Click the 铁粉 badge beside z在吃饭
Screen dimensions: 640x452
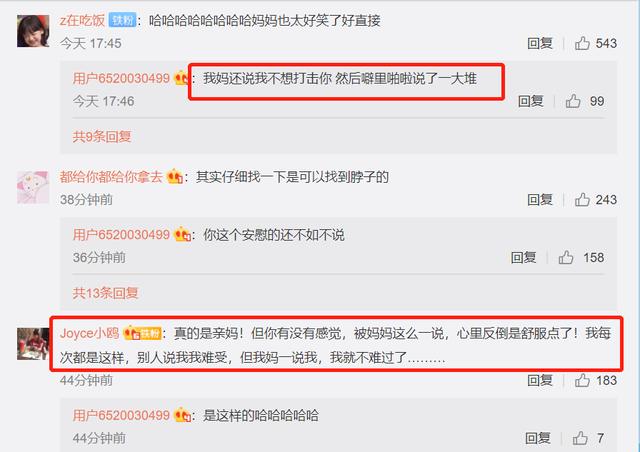tap(122, 20)
